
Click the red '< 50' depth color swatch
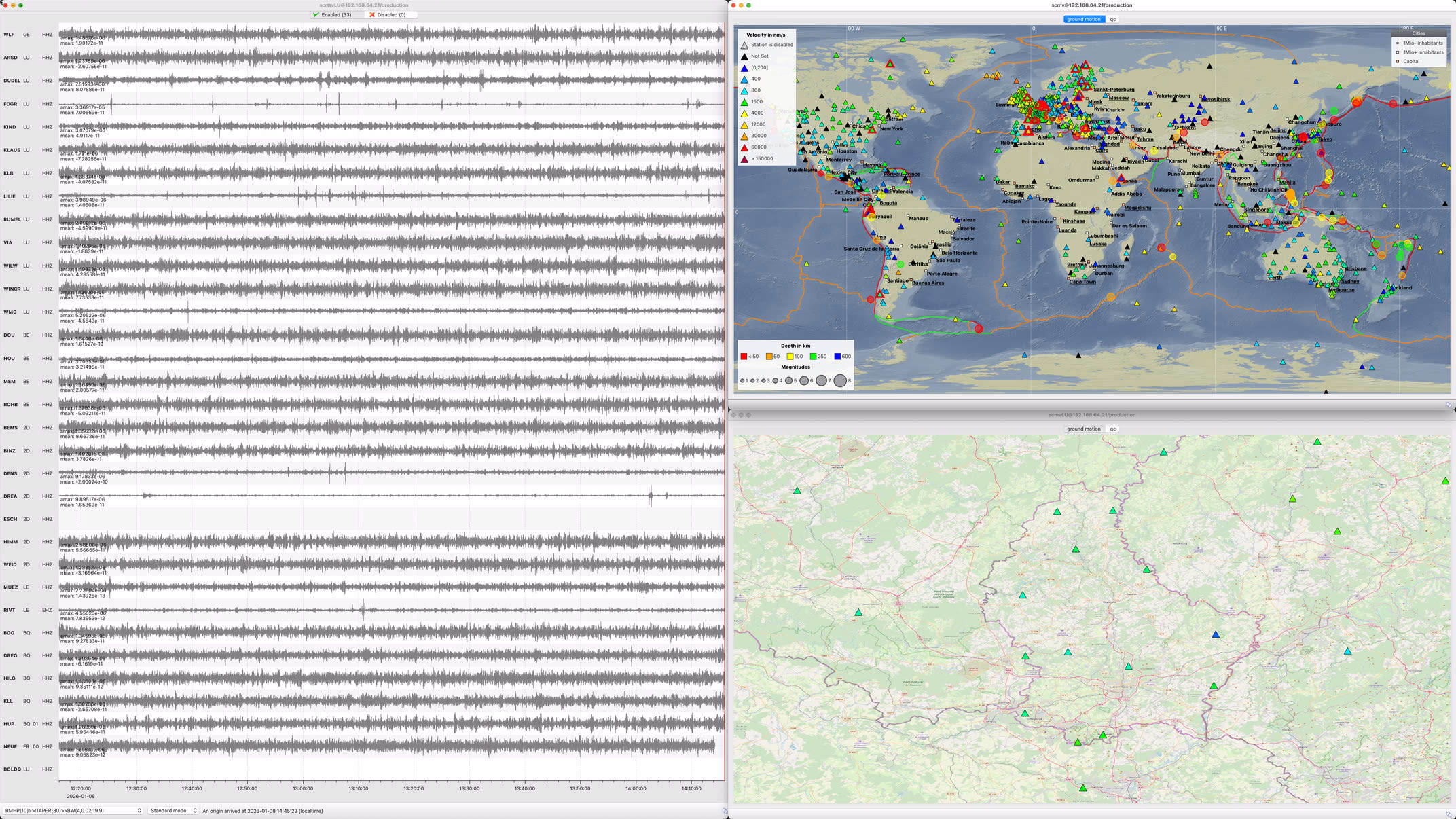click(744, 355)
